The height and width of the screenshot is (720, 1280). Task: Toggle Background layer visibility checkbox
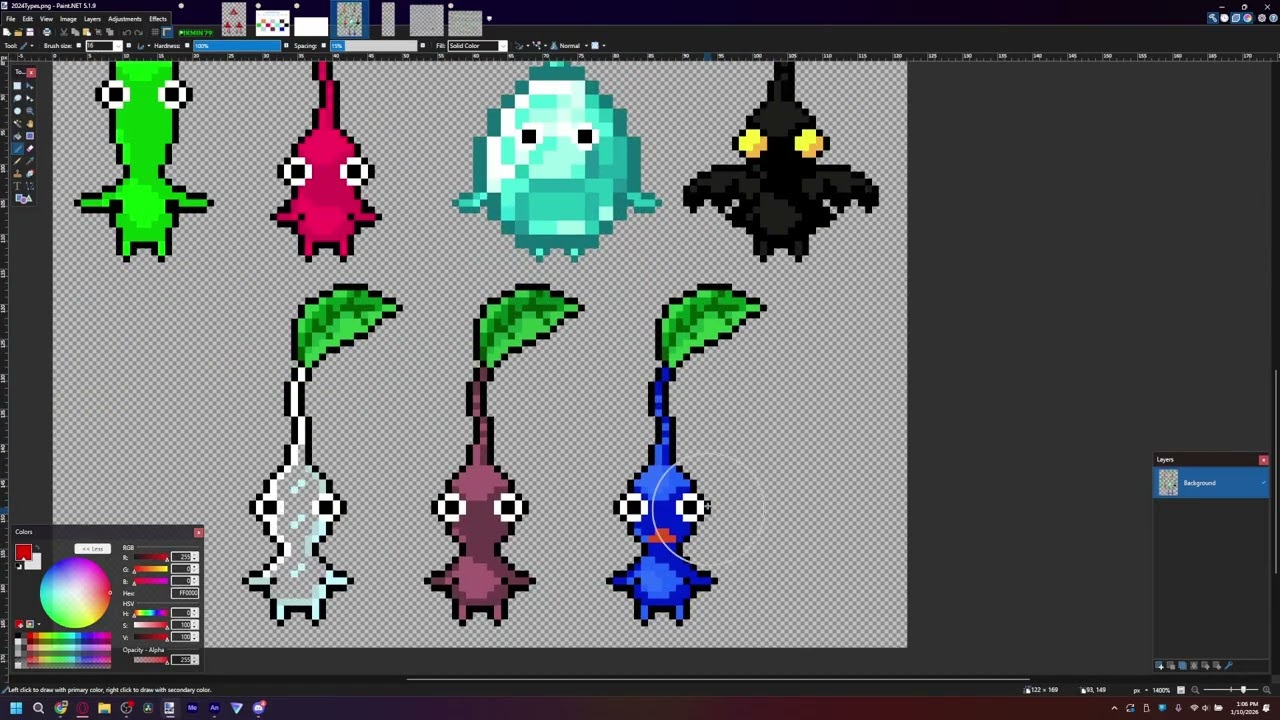1262,483
